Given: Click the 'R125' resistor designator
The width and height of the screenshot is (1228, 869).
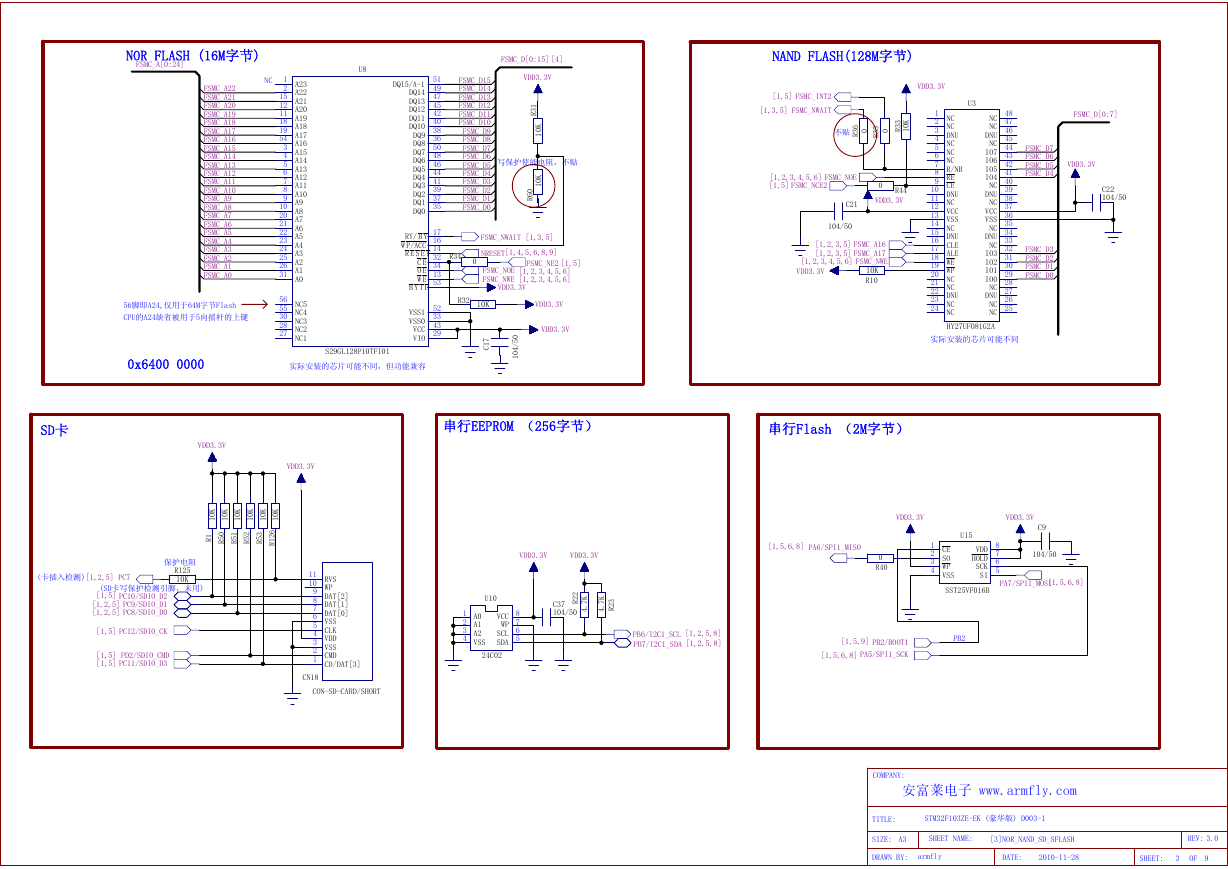Looking at the screenshot, I should point(182,570).
